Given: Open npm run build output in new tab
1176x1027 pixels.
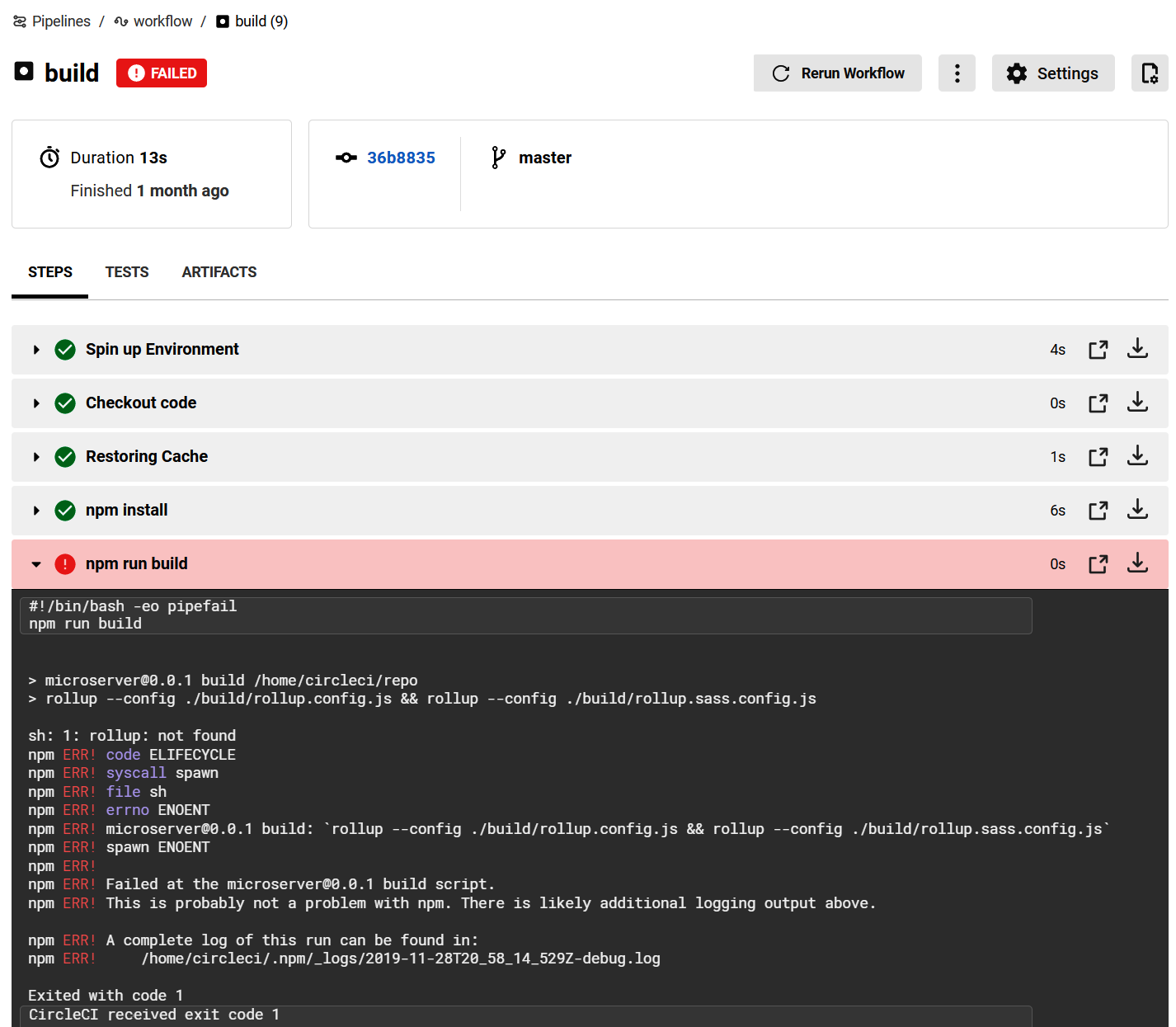Looking at the screenshot, I should [x=1098, y=564].
